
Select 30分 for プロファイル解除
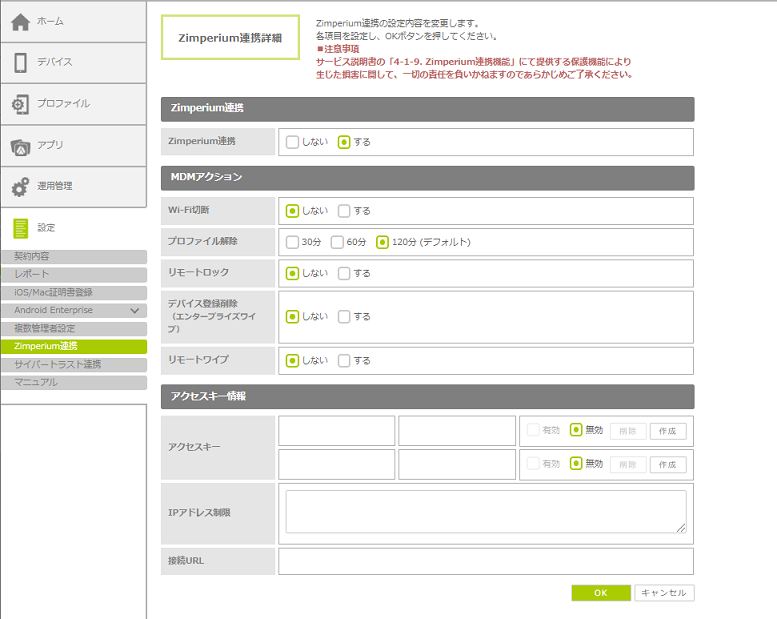(293, 242)
